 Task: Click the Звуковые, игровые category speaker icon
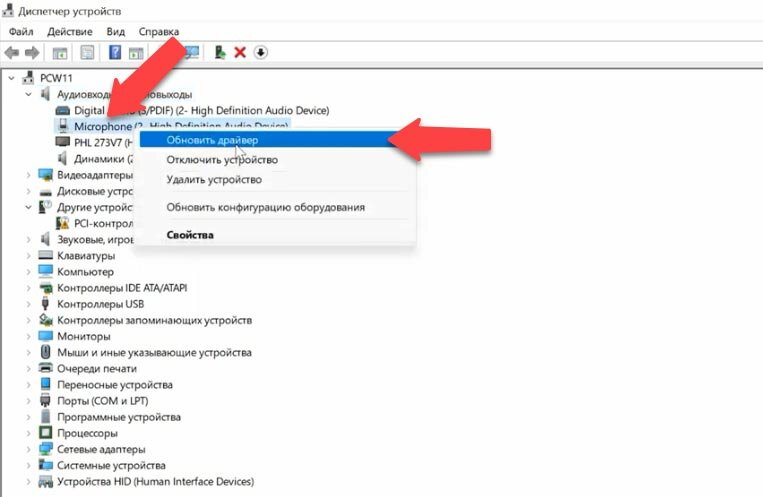pyautogui.click(x=45, y=239)
